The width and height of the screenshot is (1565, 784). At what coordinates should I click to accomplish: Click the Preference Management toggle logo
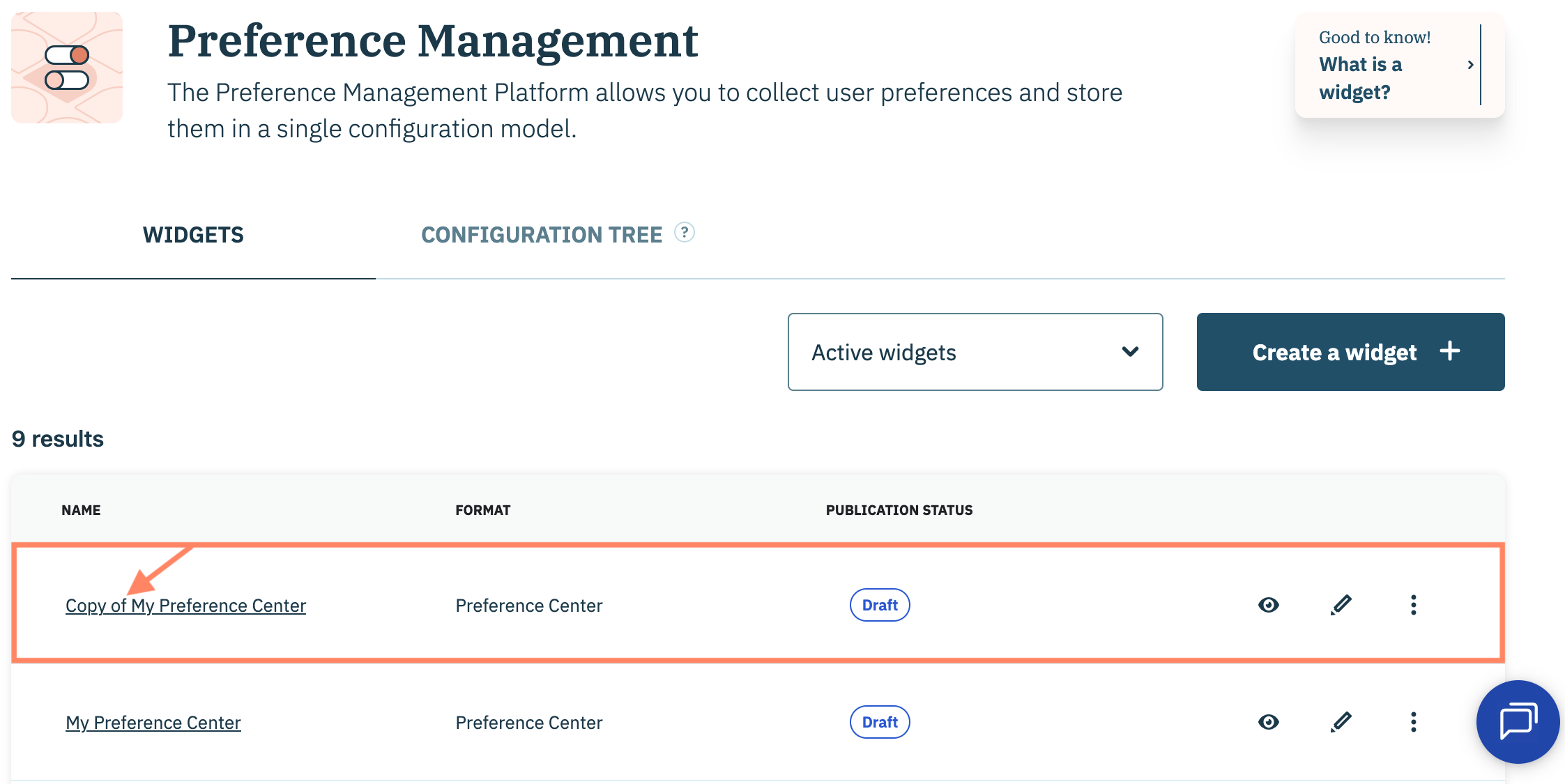[67, 68]
